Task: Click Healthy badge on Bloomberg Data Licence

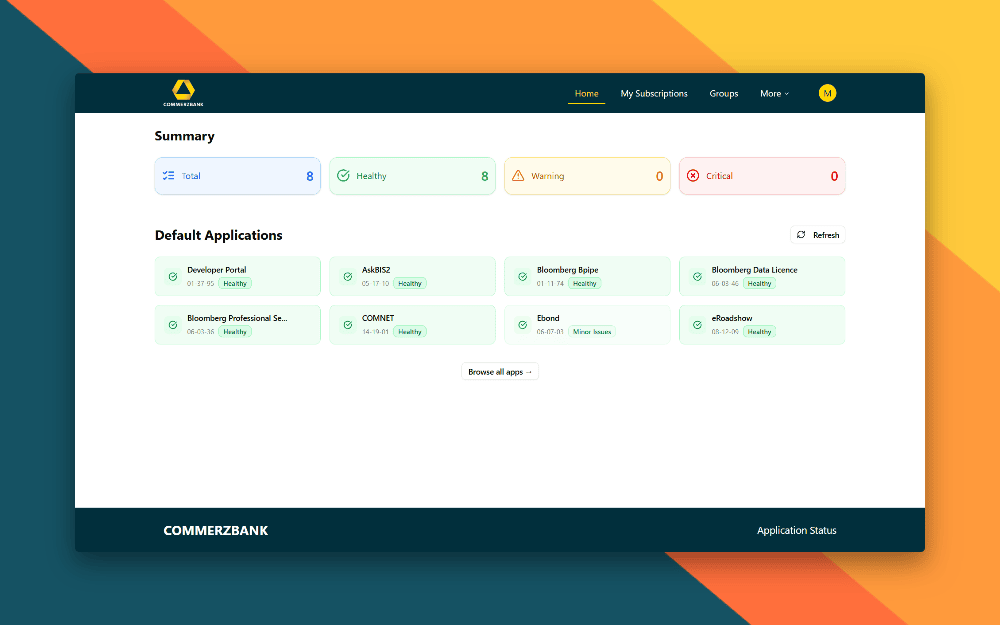Action: tap(759, 283)
